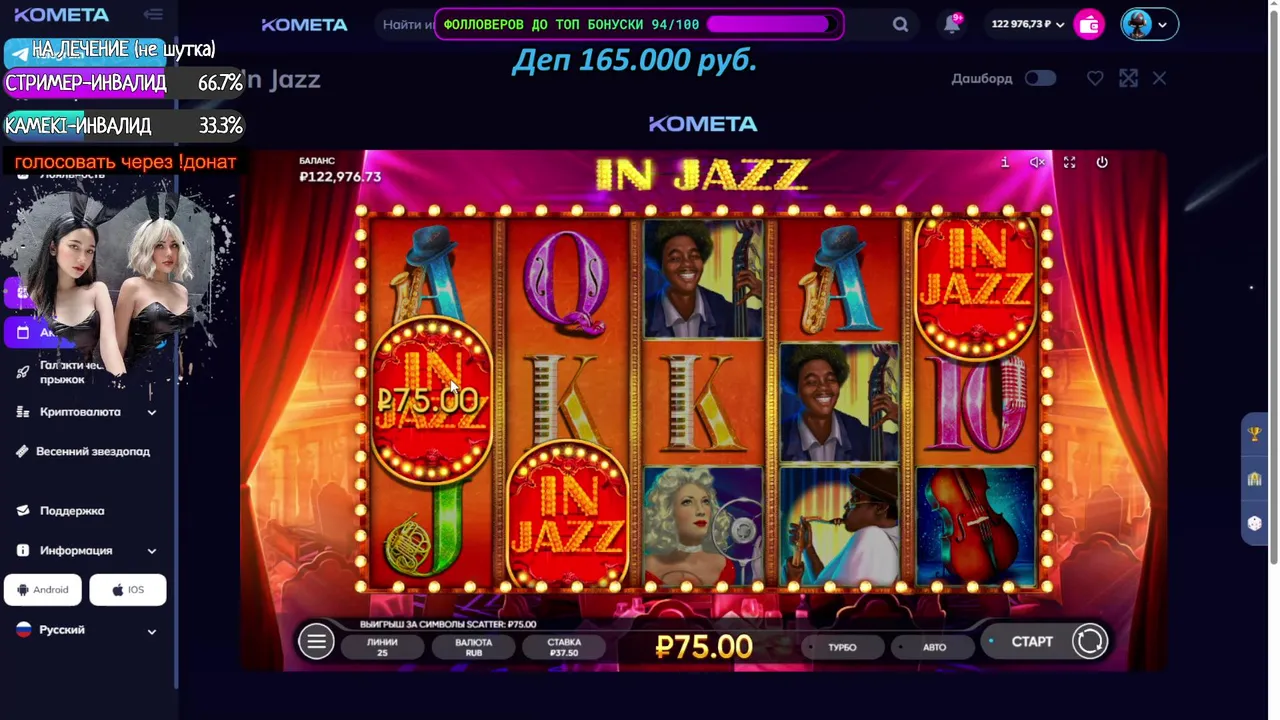Open the slot hamburger menu
This screenshot has width=1280, height=720.
coord(316,642)
